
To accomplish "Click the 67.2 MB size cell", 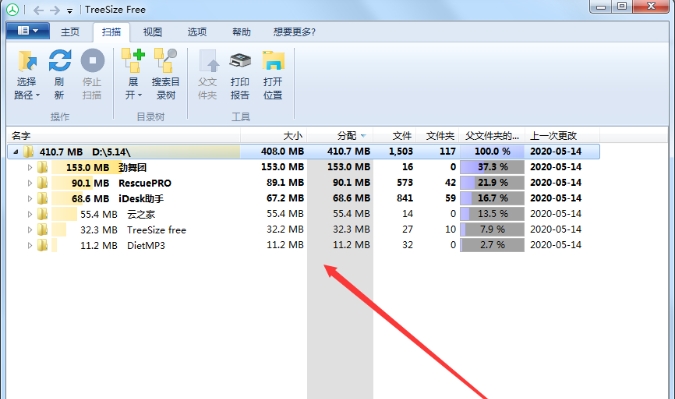I will pos(285,198).
